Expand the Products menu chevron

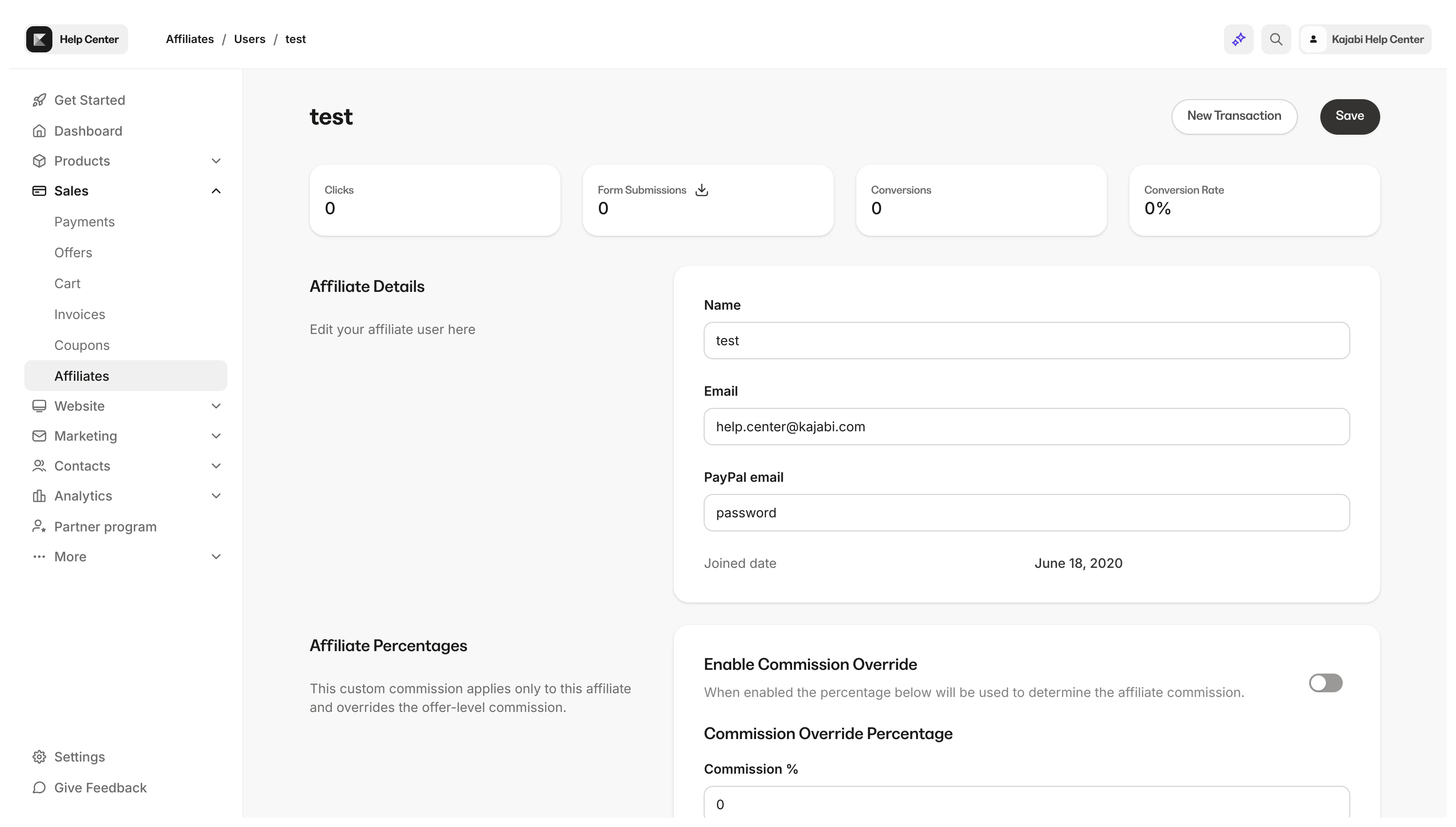tap(216, 161)
